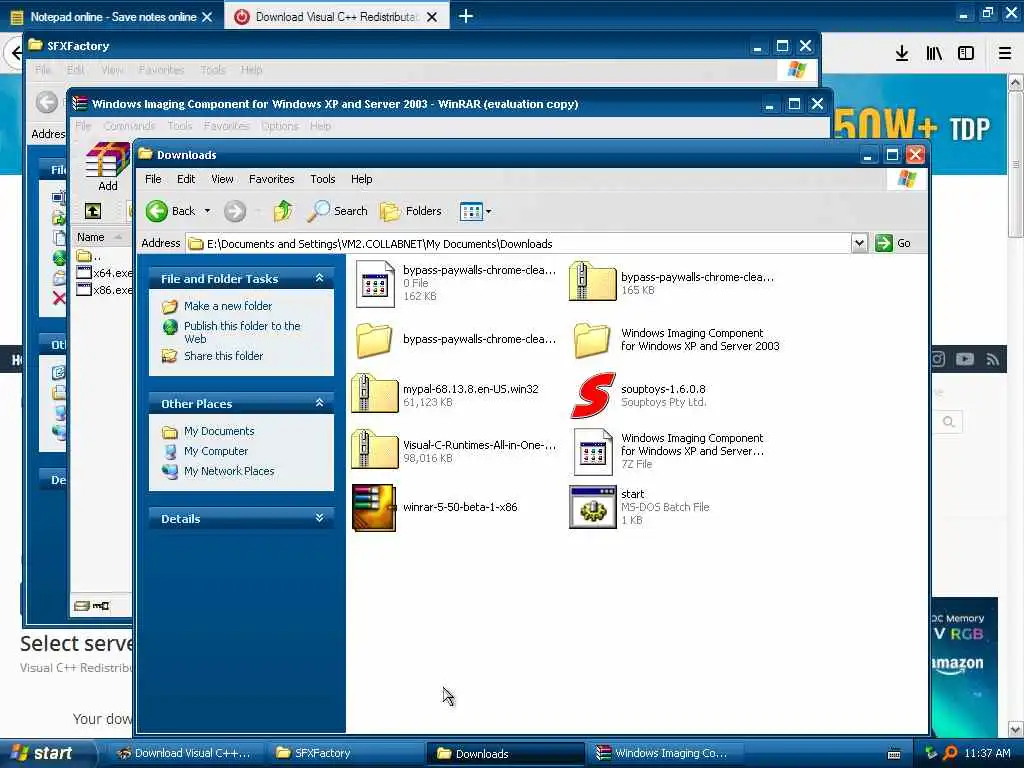Click the Downloads address path field
1024x768 pixels.
pos(519,244)
